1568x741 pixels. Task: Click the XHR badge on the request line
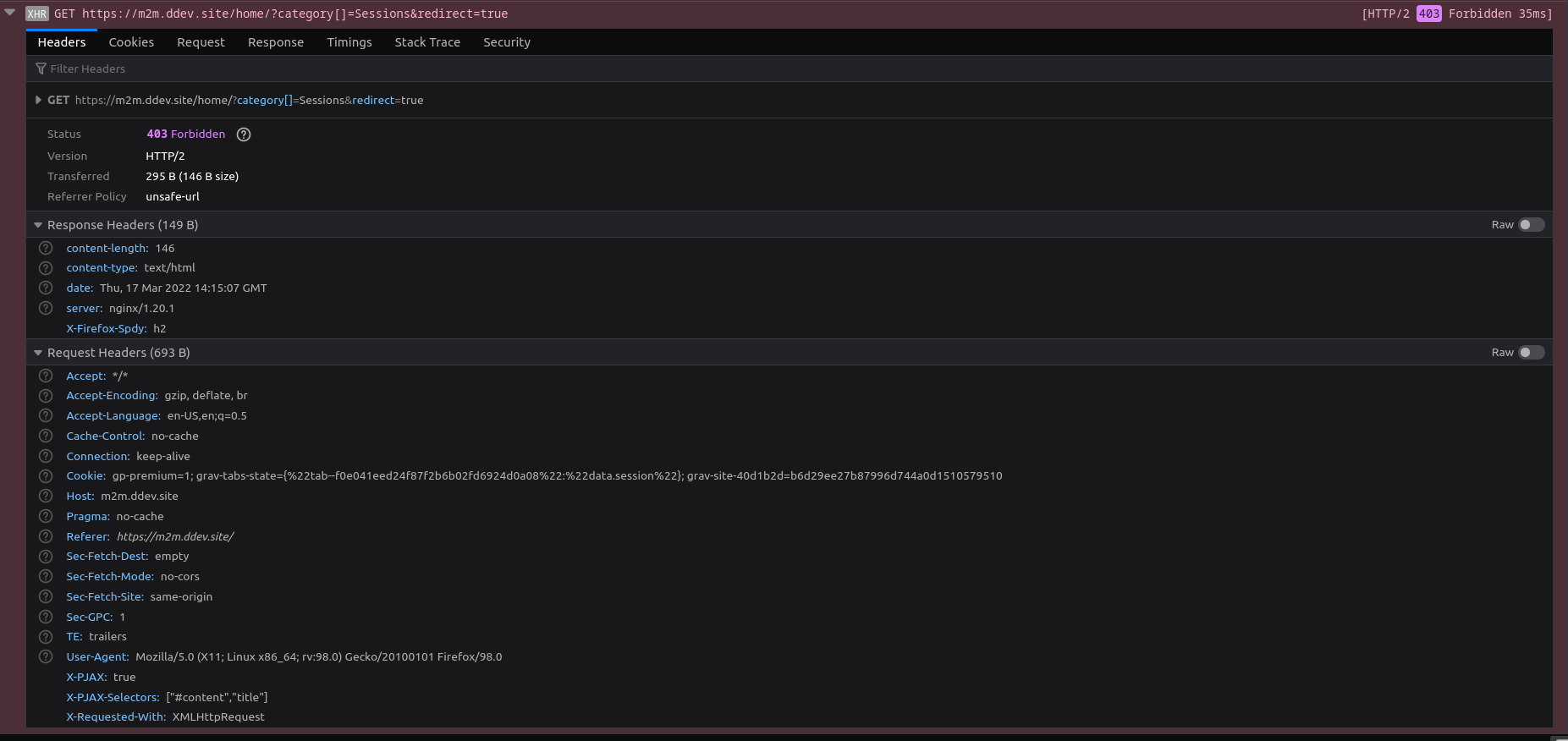[37, 14]
